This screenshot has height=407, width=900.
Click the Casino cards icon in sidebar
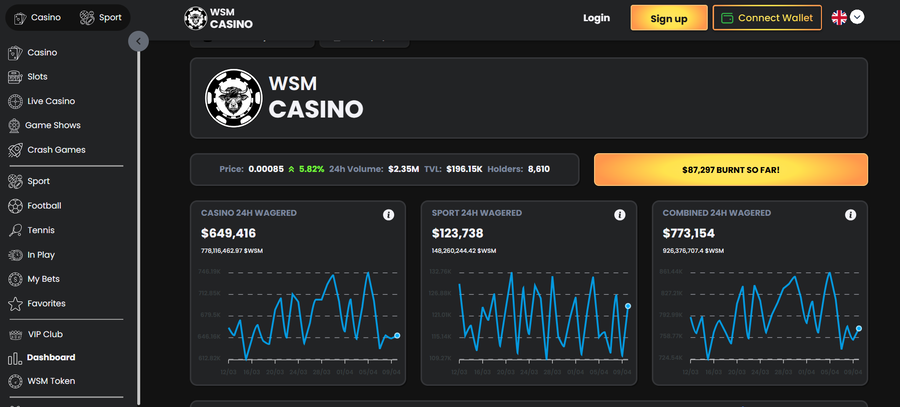pyautogui.click(x=15, y=53)
